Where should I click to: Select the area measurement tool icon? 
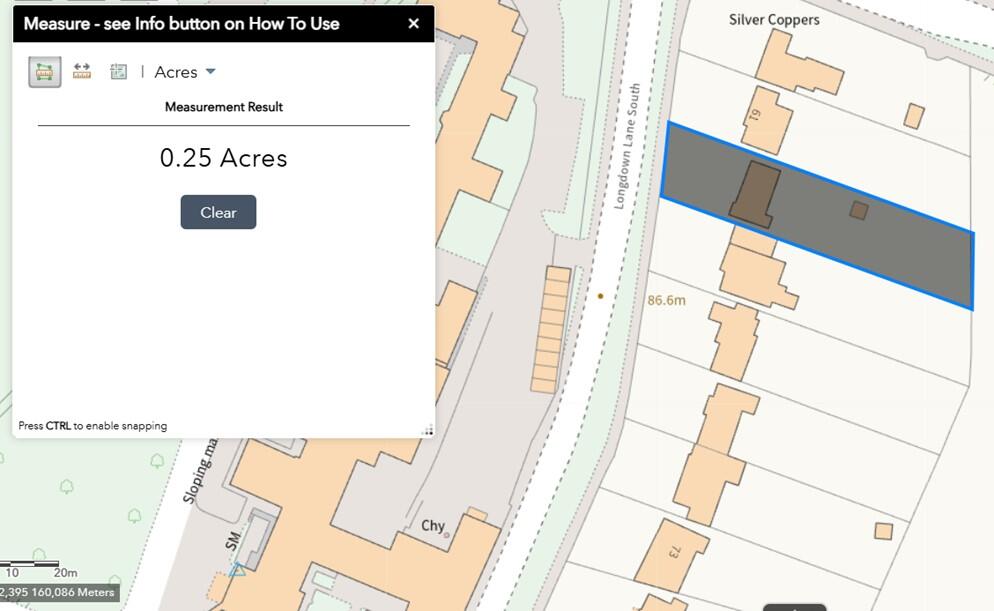pyautogui.click(x=44, y=71)
